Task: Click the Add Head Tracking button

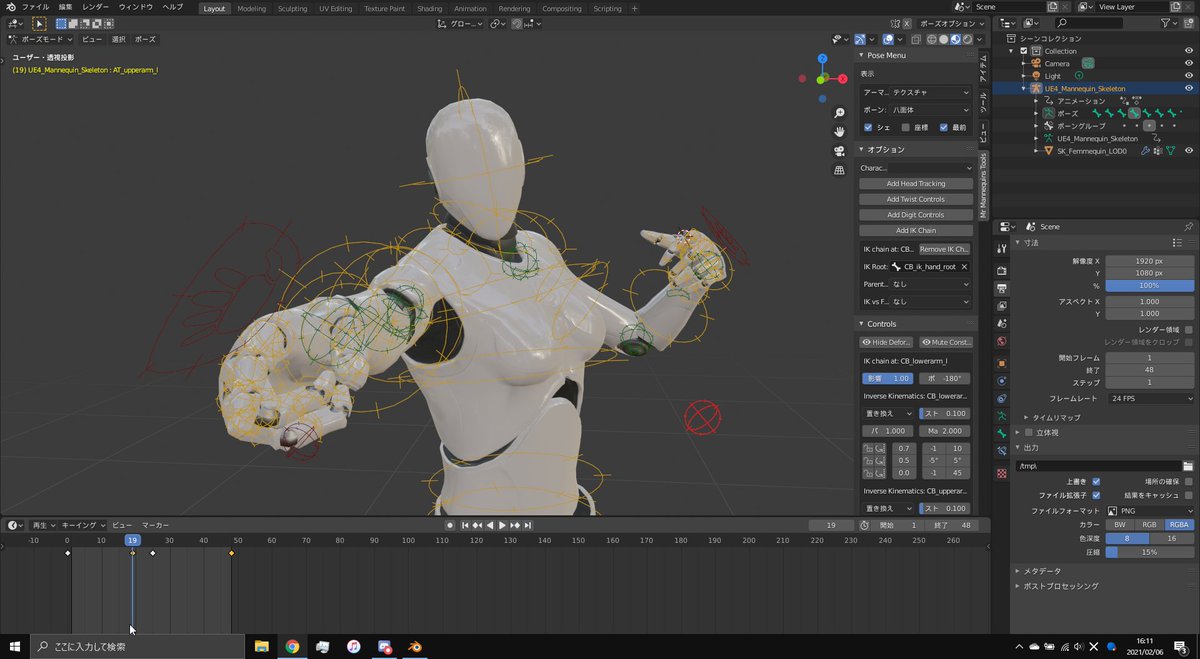Action: 916,184
